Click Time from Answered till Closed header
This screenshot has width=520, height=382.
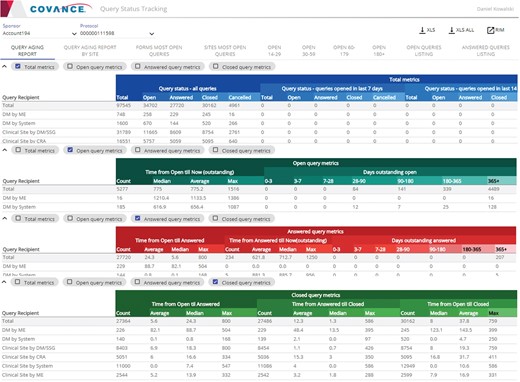328,304
